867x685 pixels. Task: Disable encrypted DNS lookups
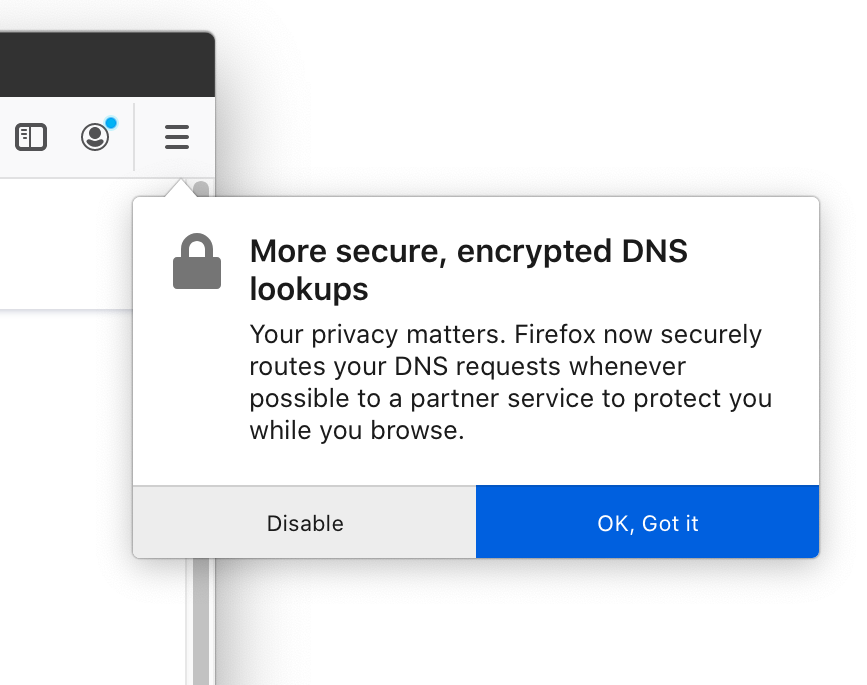(305, 522)
